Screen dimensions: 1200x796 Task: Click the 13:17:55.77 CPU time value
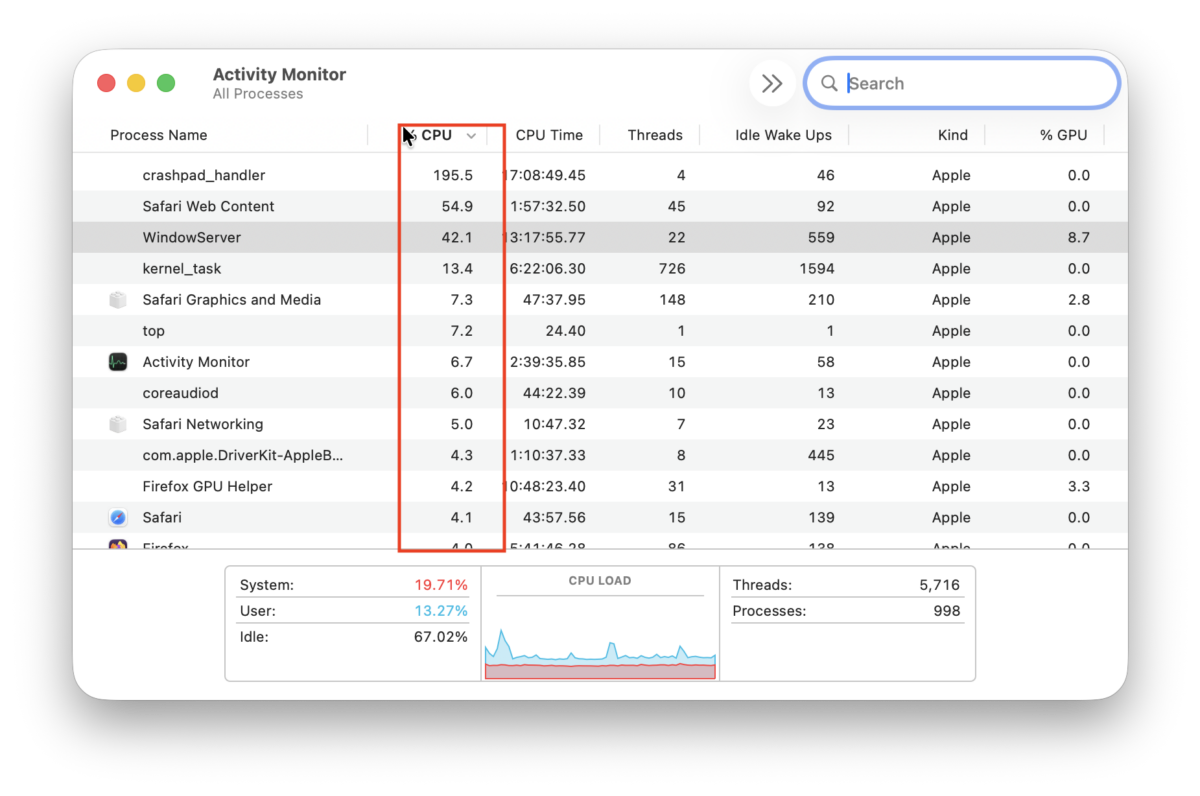(545, 237)
